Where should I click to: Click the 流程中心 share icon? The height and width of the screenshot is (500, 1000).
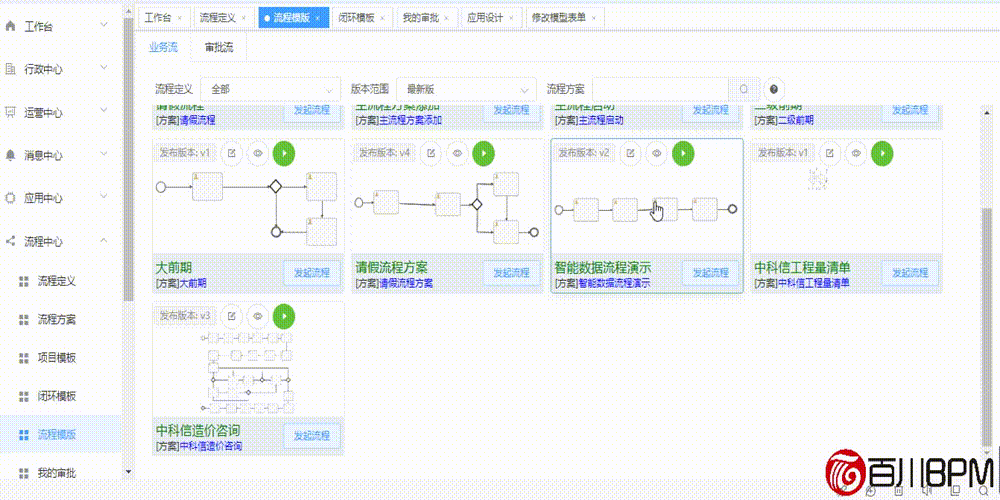coord(10,241)
